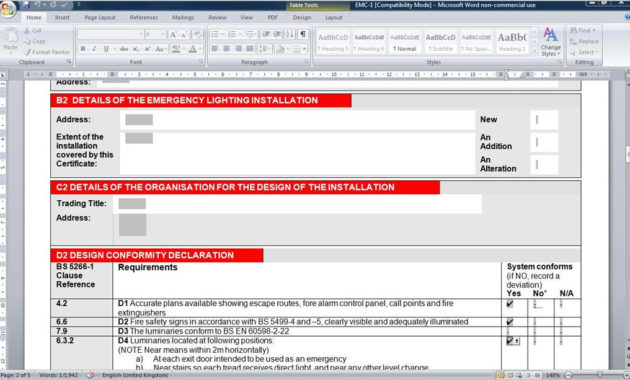Click the Grow Font icon
The image size is (630, 380).
pos(173,35)
